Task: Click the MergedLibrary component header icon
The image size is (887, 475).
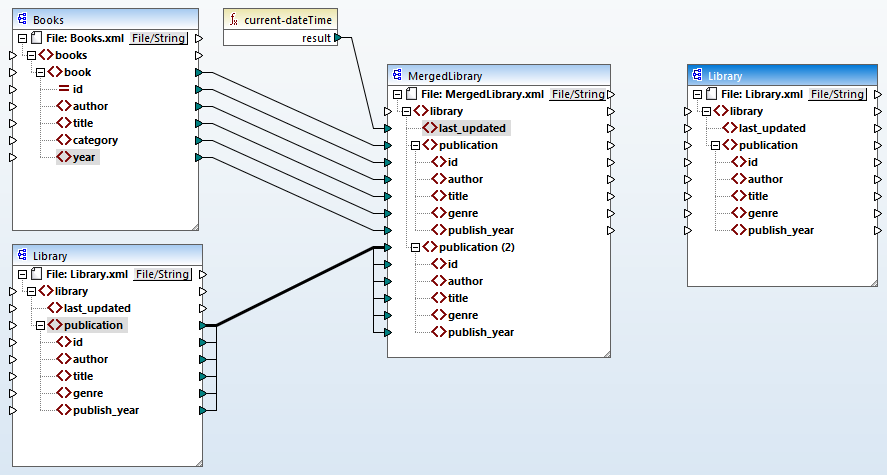Action: (397, 76)
